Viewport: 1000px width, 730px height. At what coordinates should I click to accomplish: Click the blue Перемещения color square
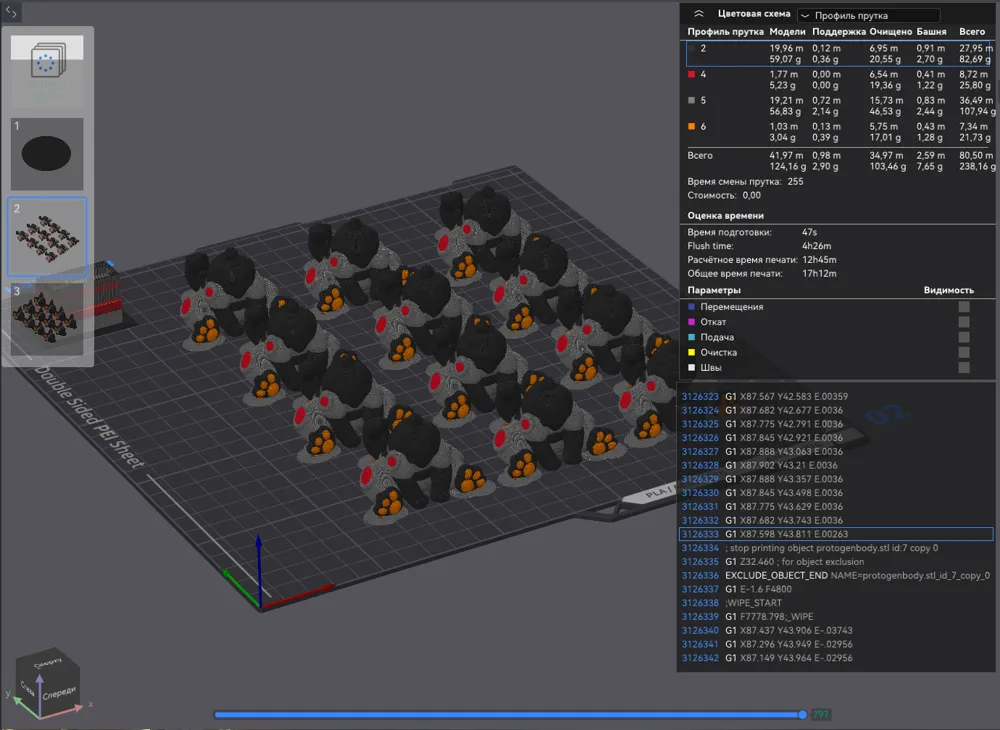(691, 307)
